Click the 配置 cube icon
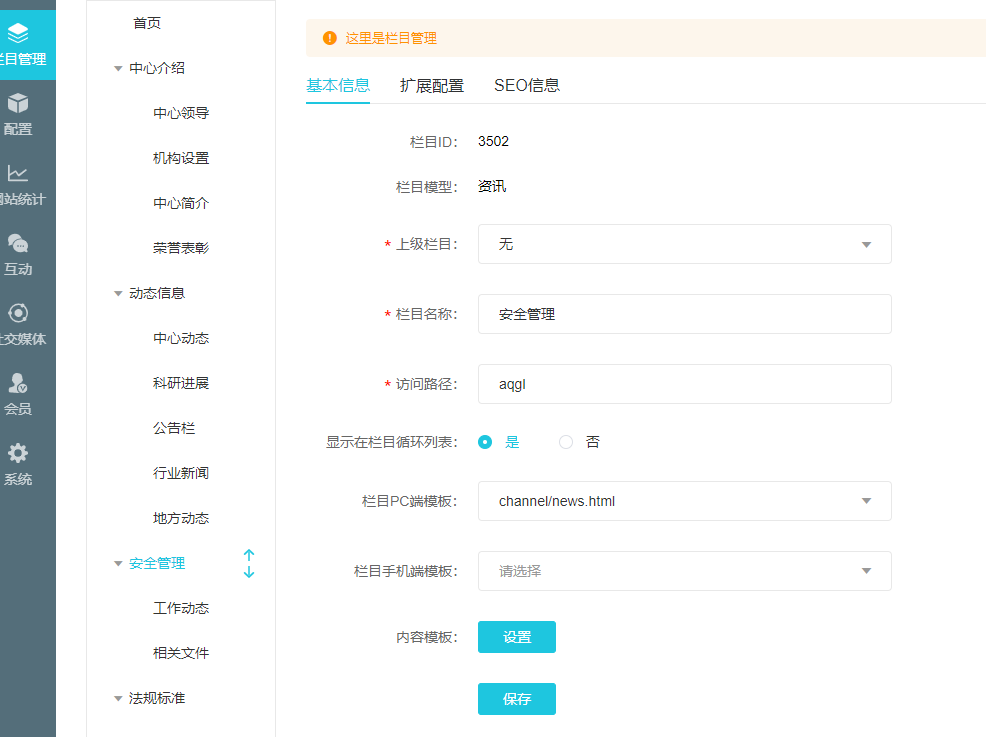The image size is (986, 737). 18,103
